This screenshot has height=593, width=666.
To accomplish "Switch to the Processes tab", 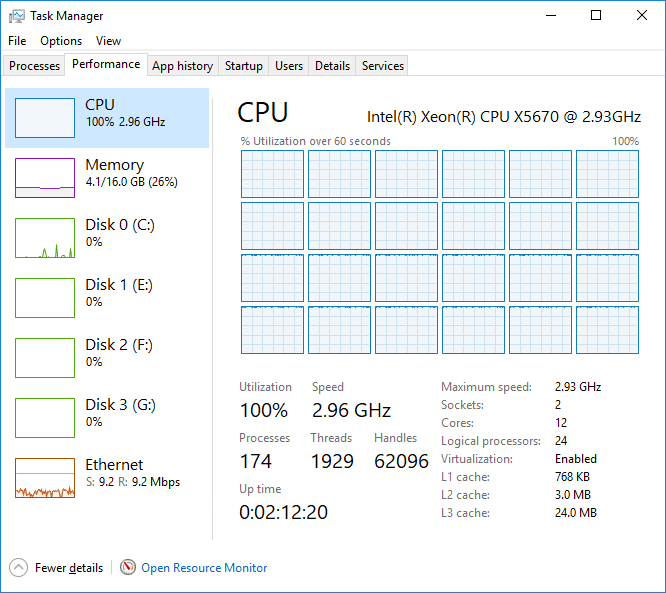I will 35,66.
